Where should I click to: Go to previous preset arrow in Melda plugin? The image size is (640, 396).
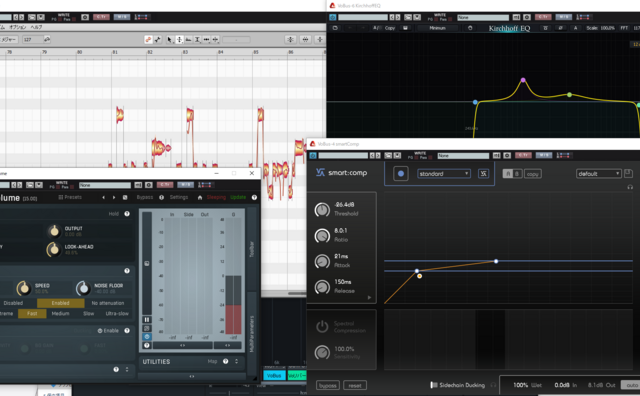[x=104, y=198]
